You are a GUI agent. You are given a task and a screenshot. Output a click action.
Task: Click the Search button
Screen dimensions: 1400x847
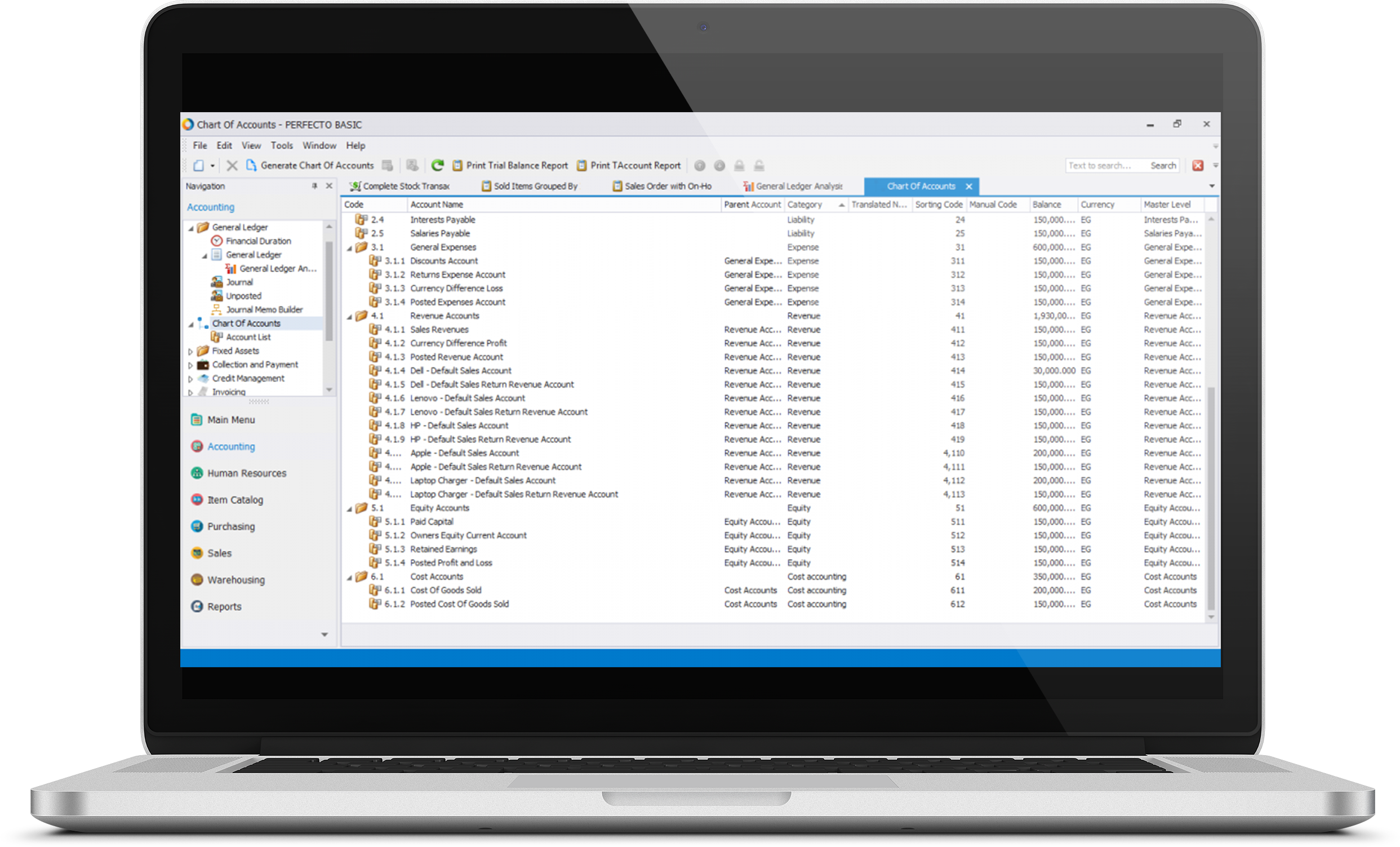1163,166
